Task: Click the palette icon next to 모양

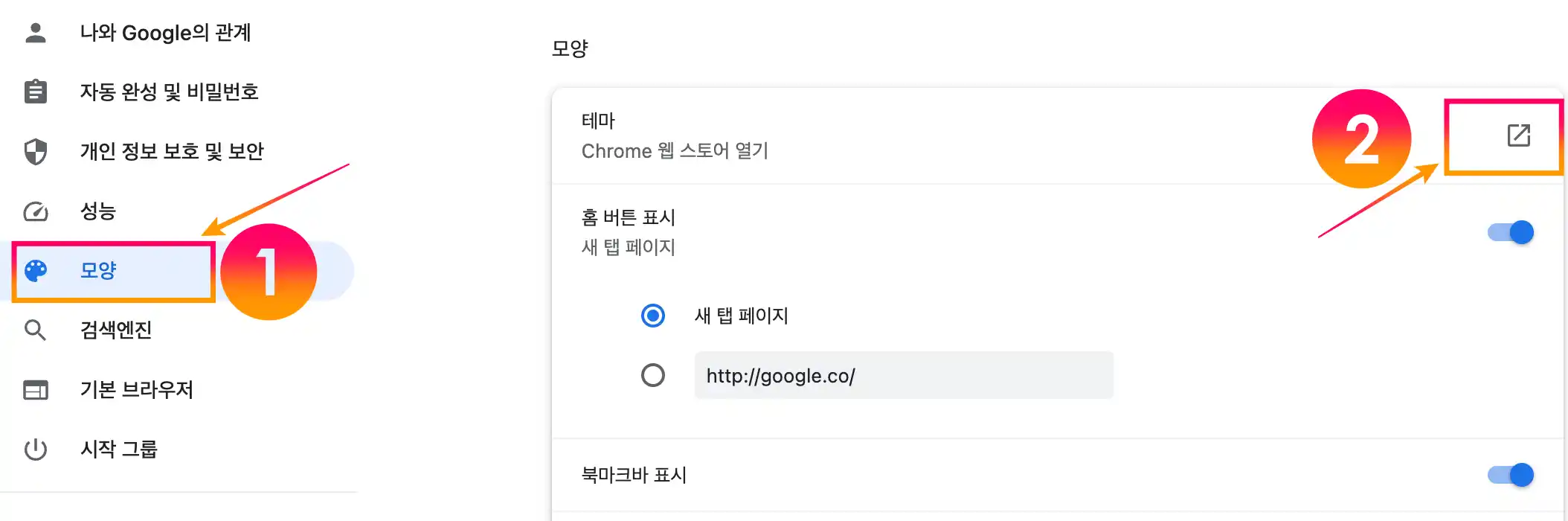Action: (x=36, y=271)
